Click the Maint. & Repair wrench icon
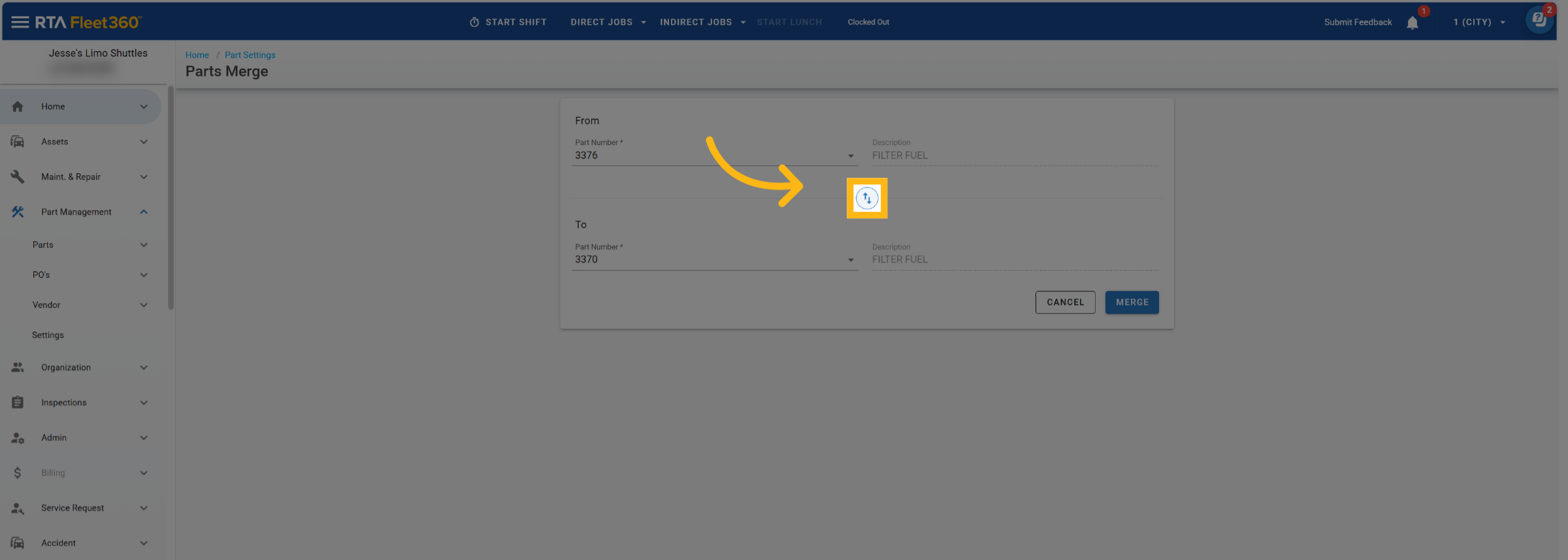 [18, 177]
